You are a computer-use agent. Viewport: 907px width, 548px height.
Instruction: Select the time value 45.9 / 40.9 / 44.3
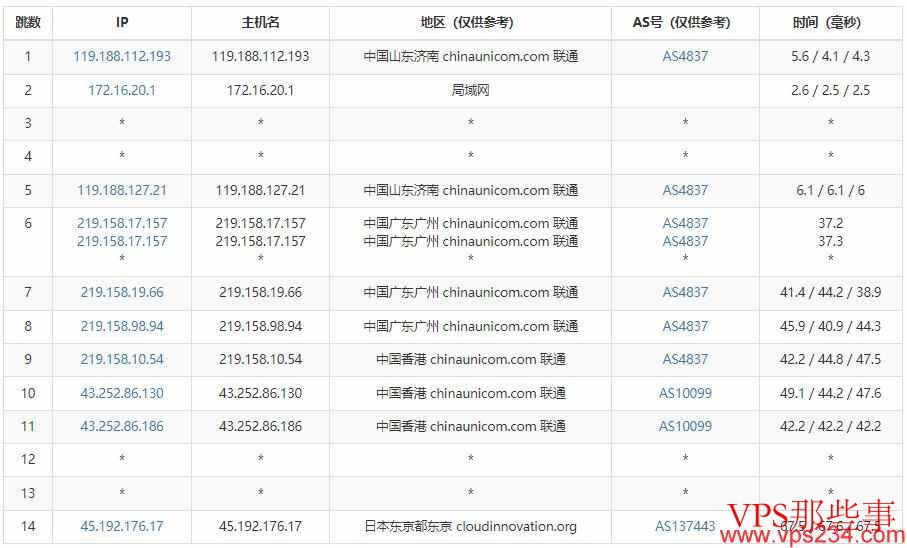coord(830,326)
